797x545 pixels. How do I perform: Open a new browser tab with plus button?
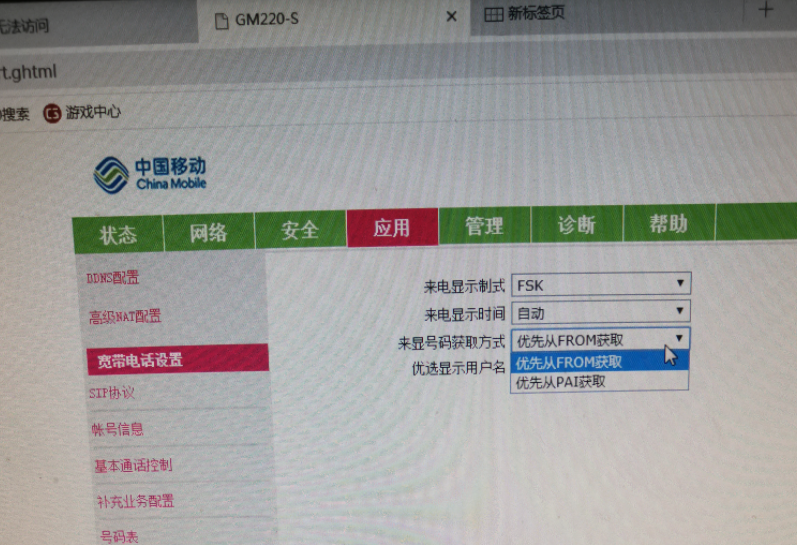(x=768, y=10)
